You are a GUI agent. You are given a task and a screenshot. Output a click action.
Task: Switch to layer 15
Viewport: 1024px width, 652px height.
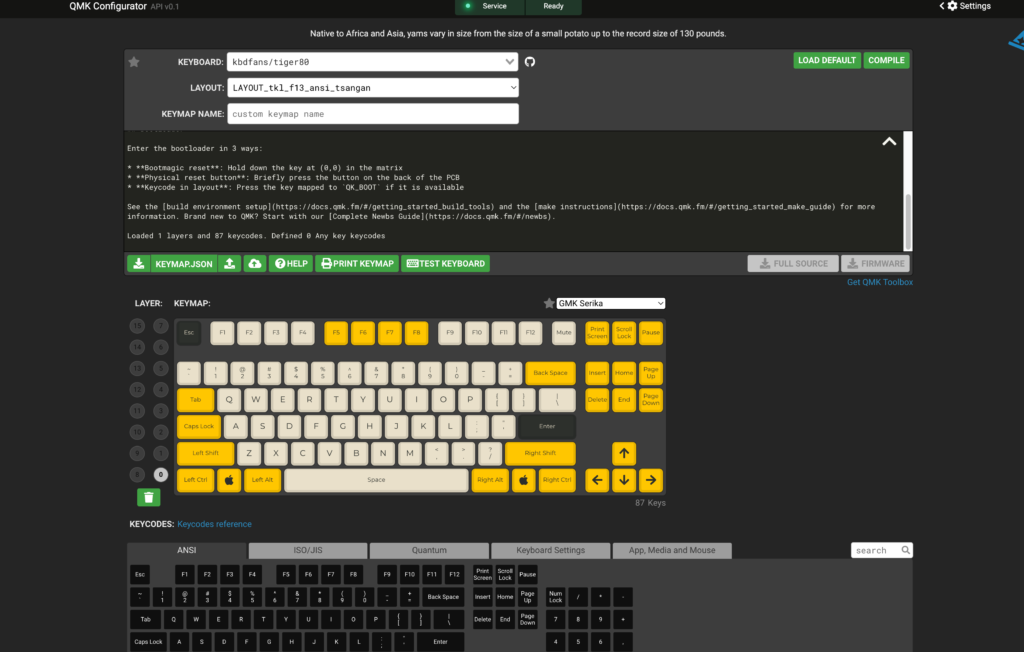pyautogui.click(x=137, y=325)
